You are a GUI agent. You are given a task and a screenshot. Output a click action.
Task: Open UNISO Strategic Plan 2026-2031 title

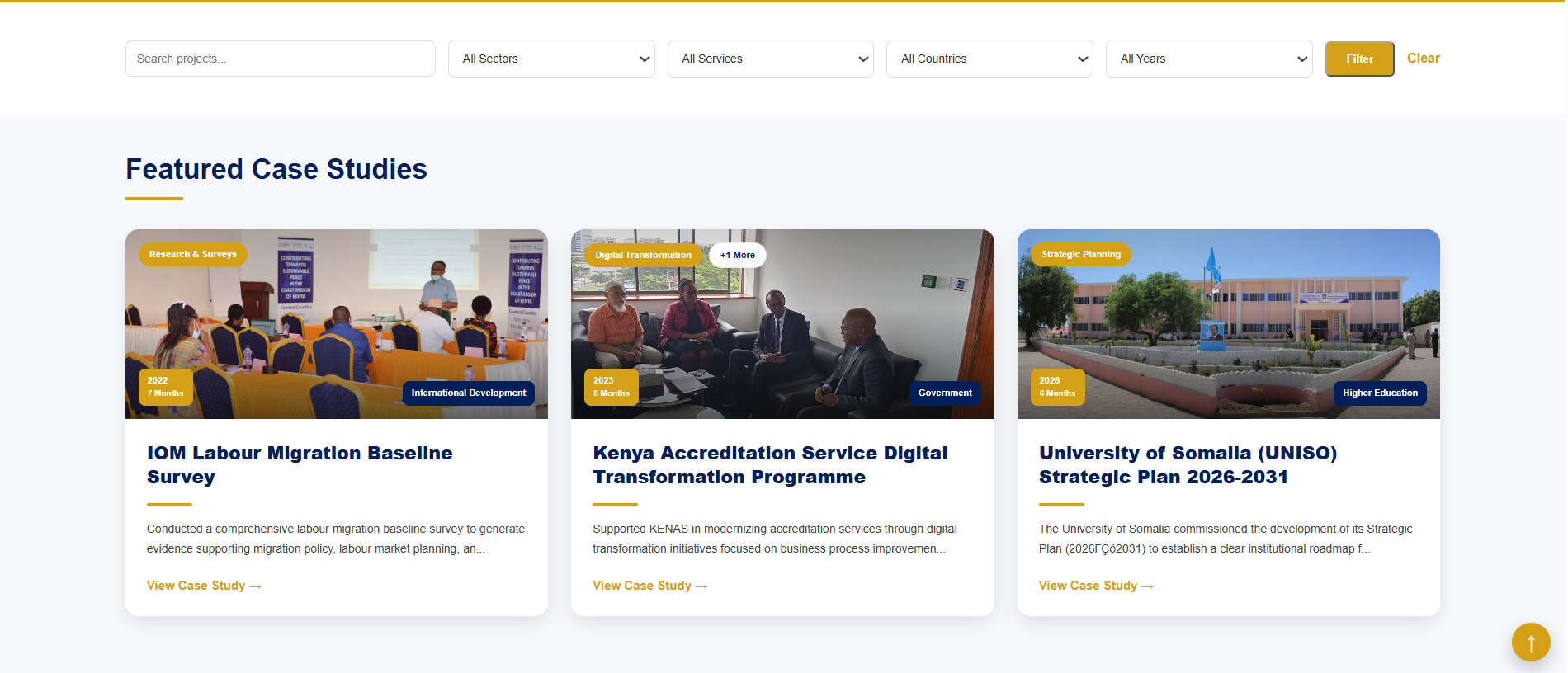pyautogui.click(x=1188, y=465)
